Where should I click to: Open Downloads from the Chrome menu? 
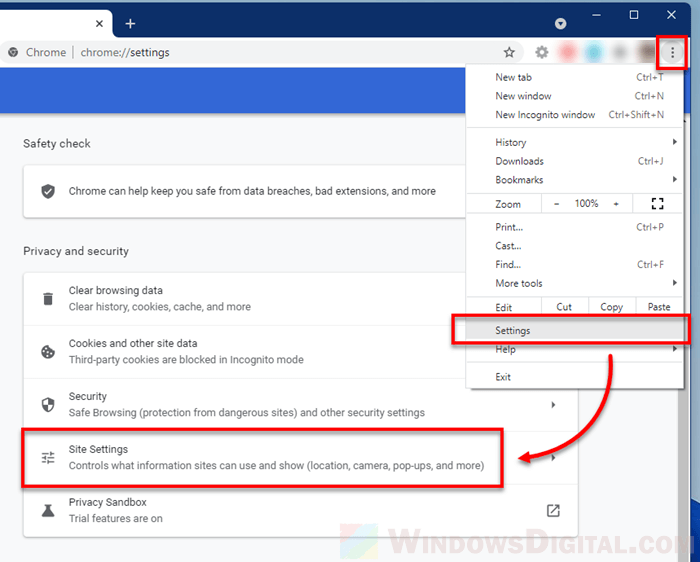[x=575, y=161]
